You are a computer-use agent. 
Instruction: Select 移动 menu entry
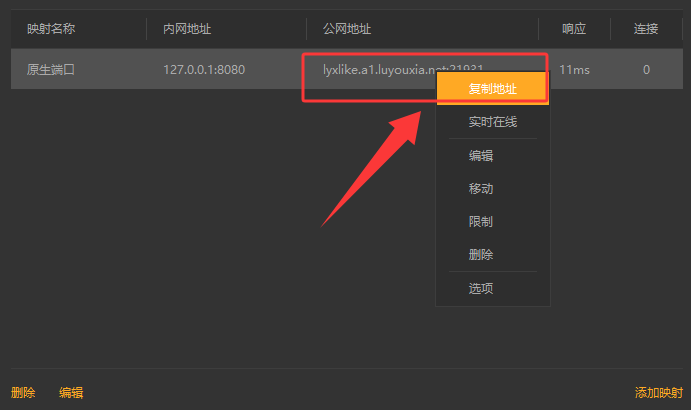493,189
